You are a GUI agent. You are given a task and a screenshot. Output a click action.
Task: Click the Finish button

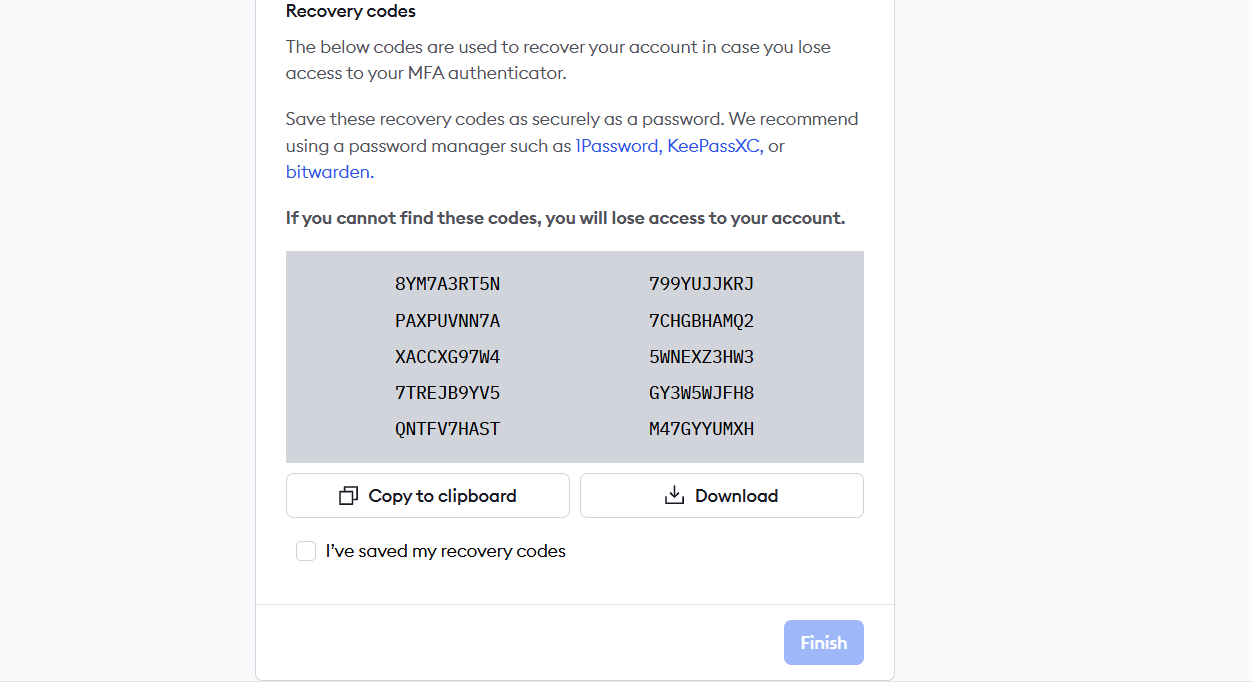[823, 643]
